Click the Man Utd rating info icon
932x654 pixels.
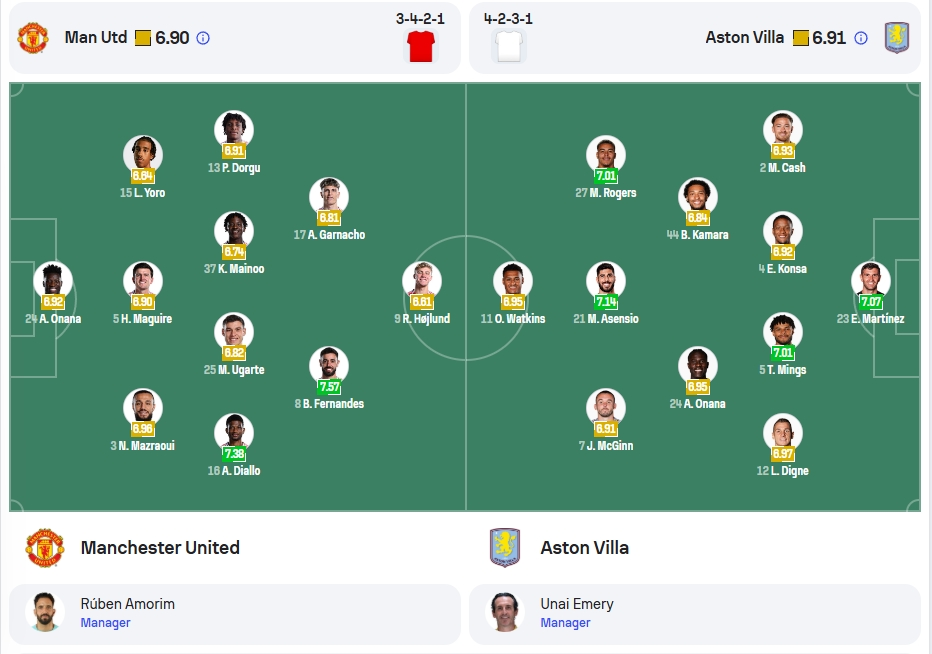click(x=203, y=38)
